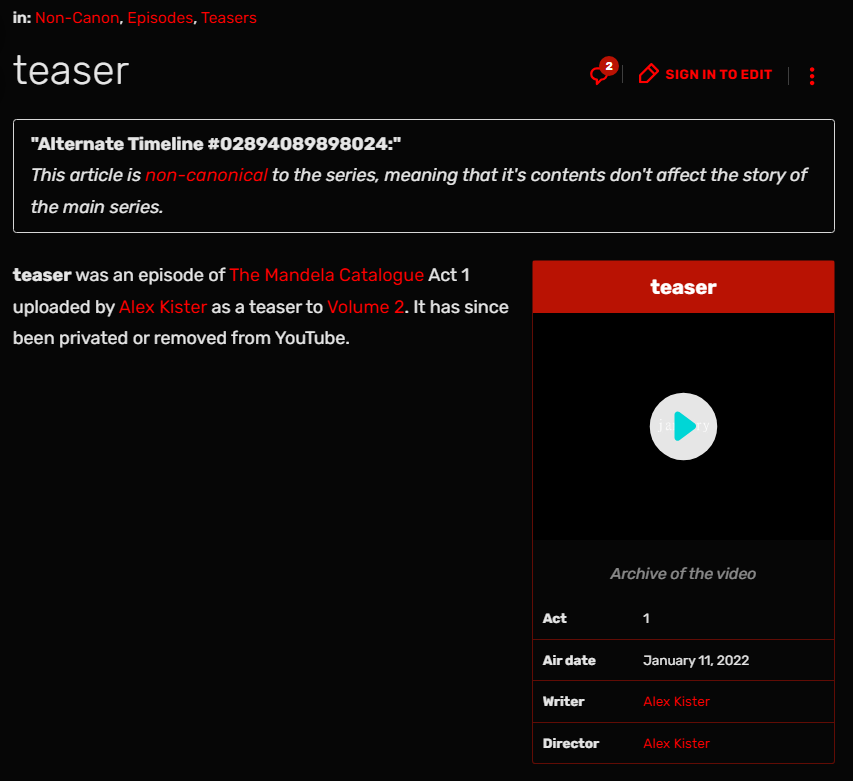This screenshot has width=853, height=781.
Task: Click the 'Writer' label in infobox
Action: click(563, 702)
